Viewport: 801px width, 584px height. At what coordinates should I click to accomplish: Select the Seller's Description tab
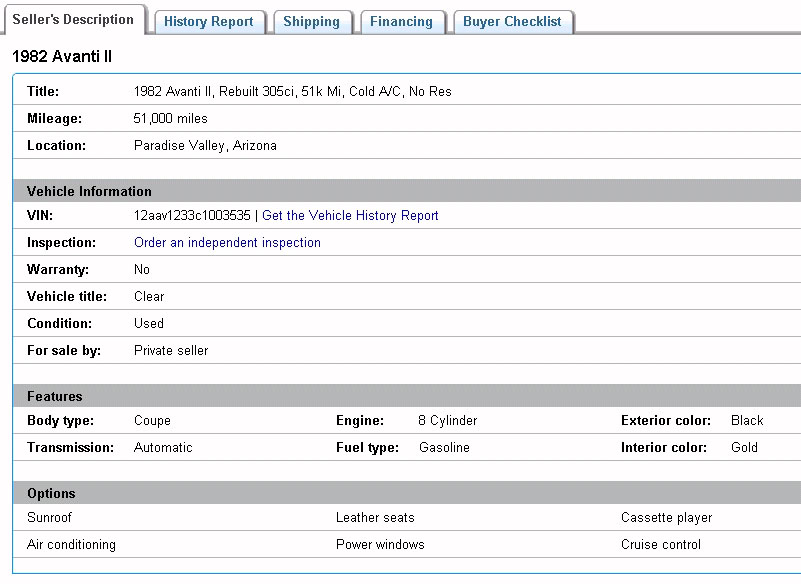tap(73, 20)
